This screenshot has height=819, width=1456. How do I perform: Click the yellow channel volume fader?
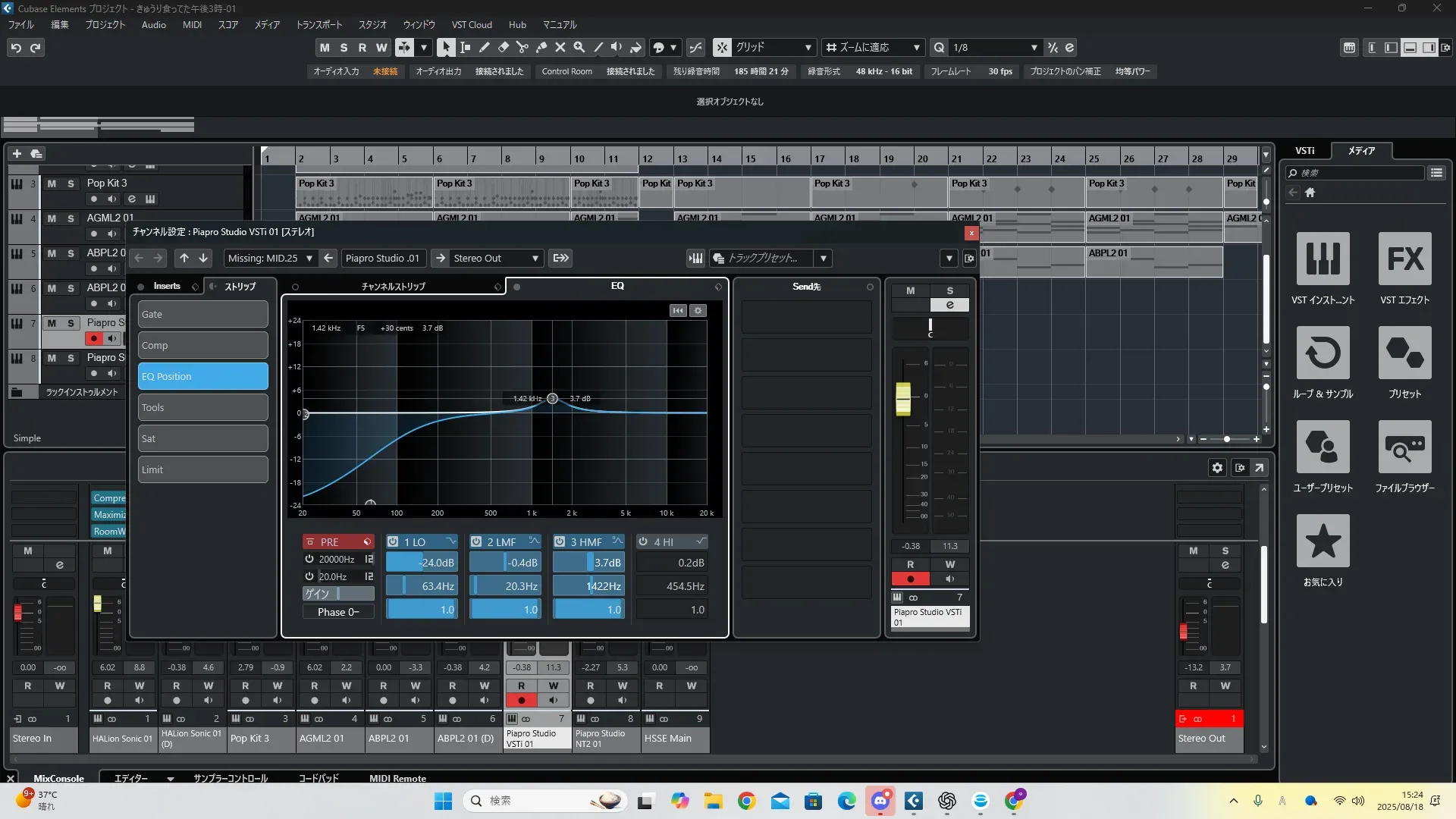902,398
